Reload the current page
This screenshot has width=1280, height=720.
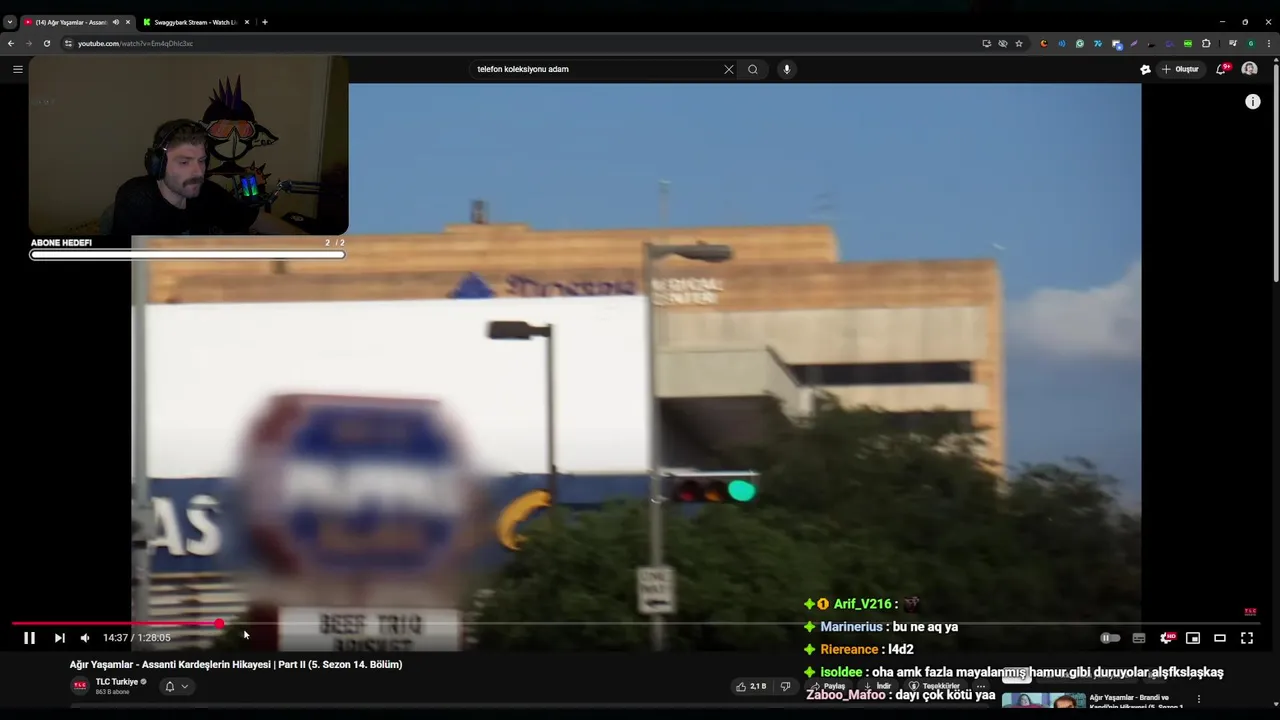coord(47,44)
